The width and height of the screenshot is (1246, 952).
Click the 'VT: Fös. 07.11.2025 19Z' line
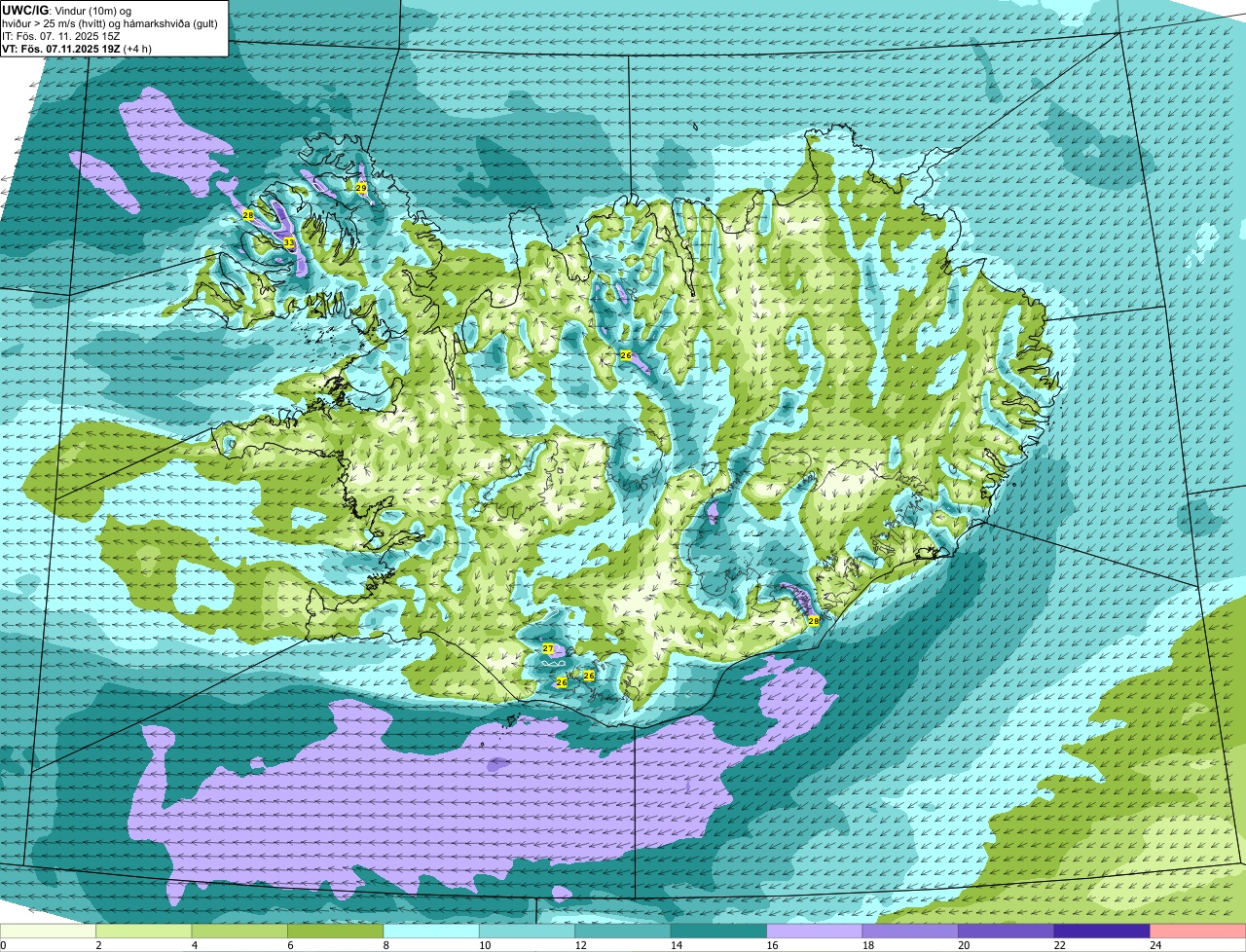(77, 49)
